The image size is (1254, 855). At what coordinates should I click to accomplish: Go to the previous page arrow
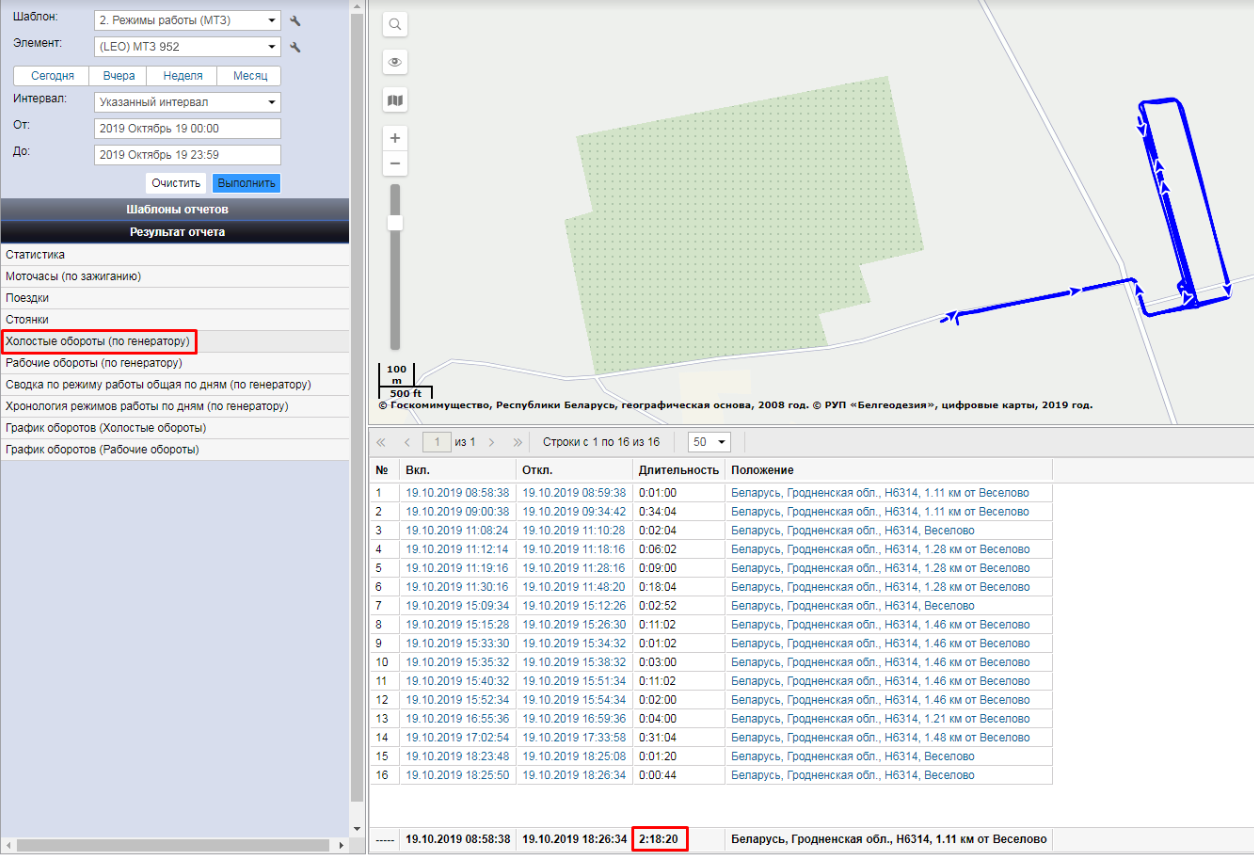tap(407, 441)
